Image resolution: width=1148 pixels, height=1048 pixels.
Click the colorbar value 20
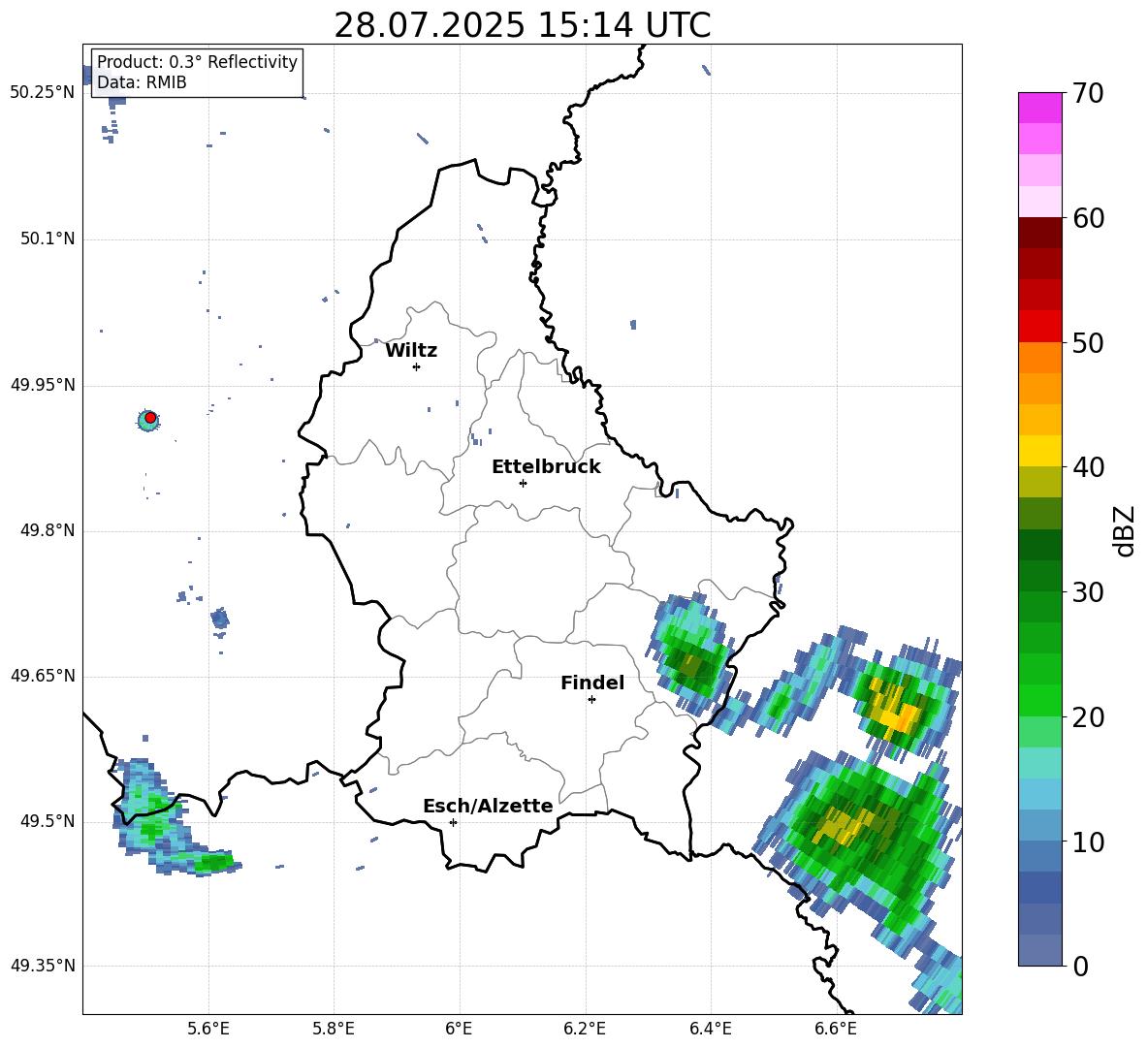point(1088,716)
